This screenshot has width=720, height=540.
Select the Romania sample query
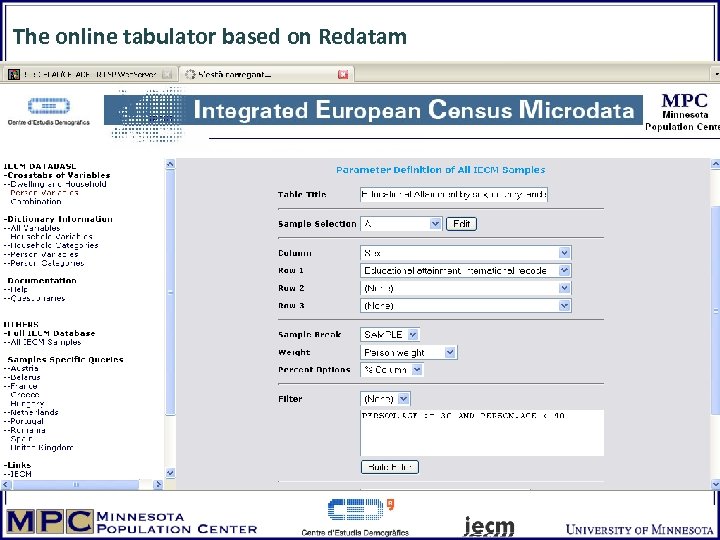point(25,430)
